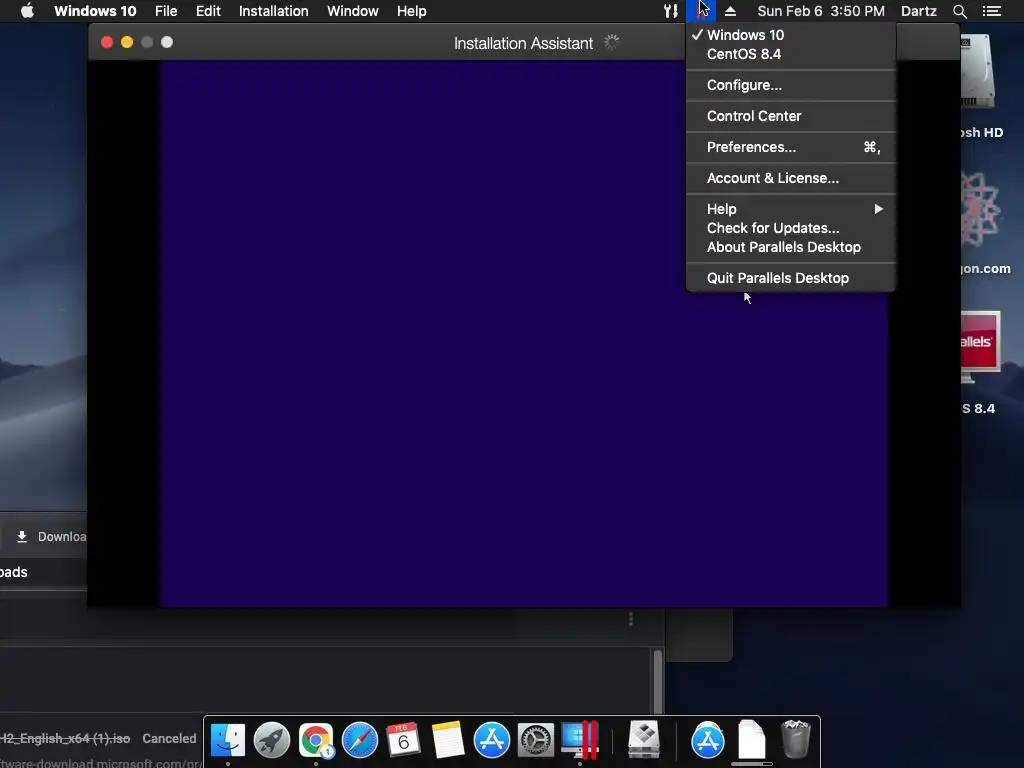This screenshot has height=768, width=1024.
Task: Open Finder from the Dock
Action: click(x=227, y=740)
